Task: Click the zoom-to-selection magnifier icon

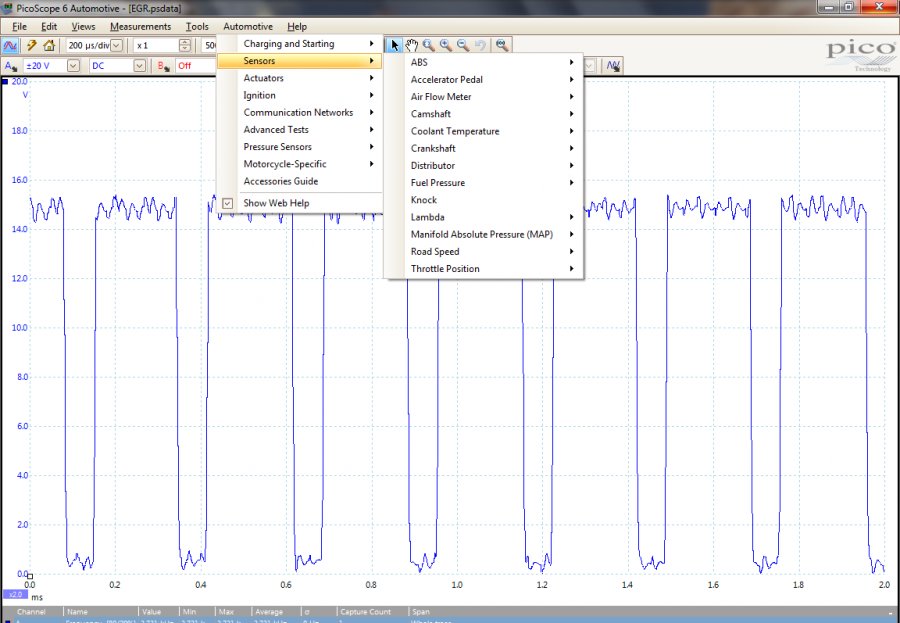Action: coord(429,45)
